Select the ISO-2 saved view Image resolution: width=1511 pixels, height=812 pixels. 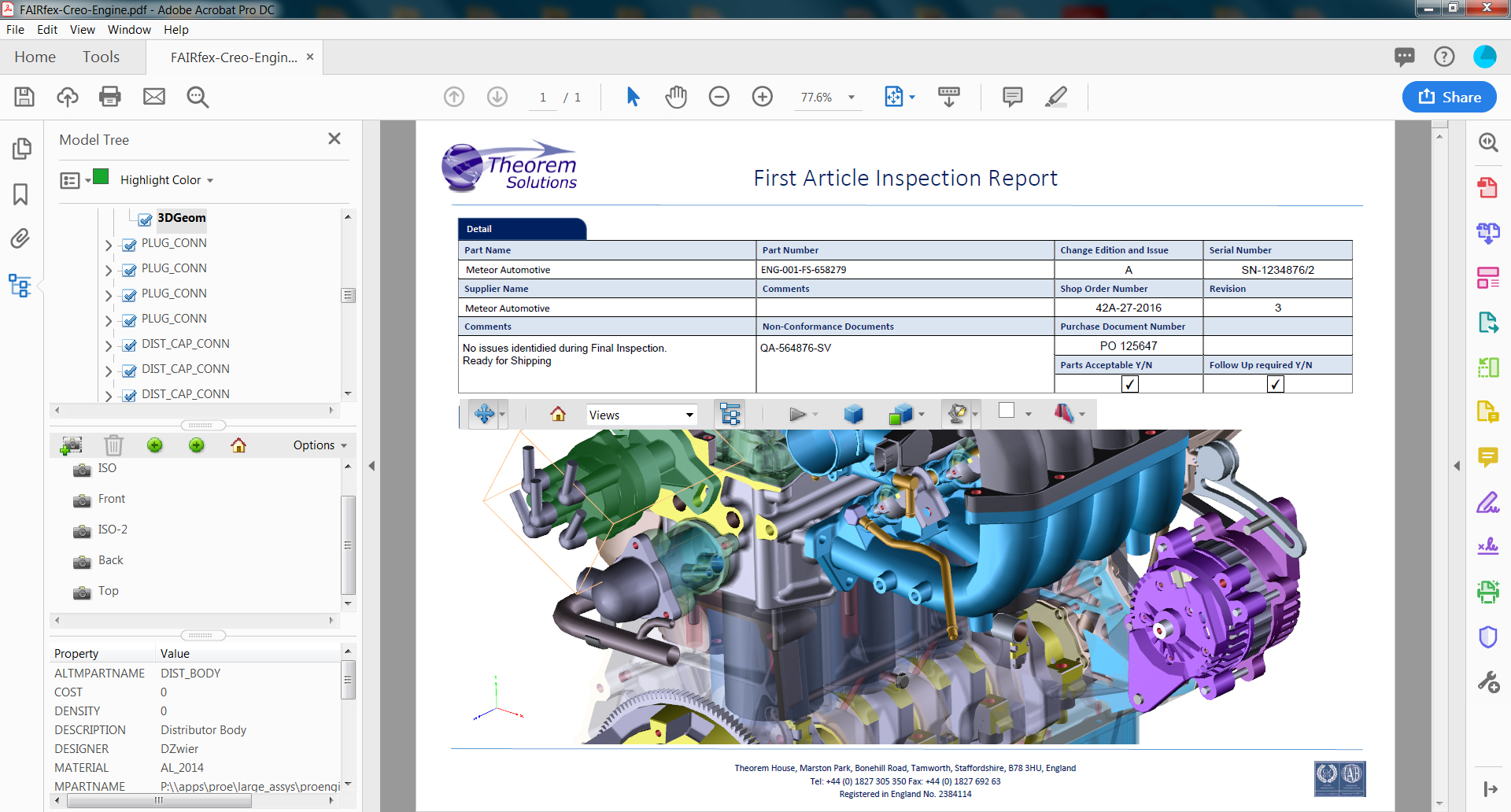point(112,529)
